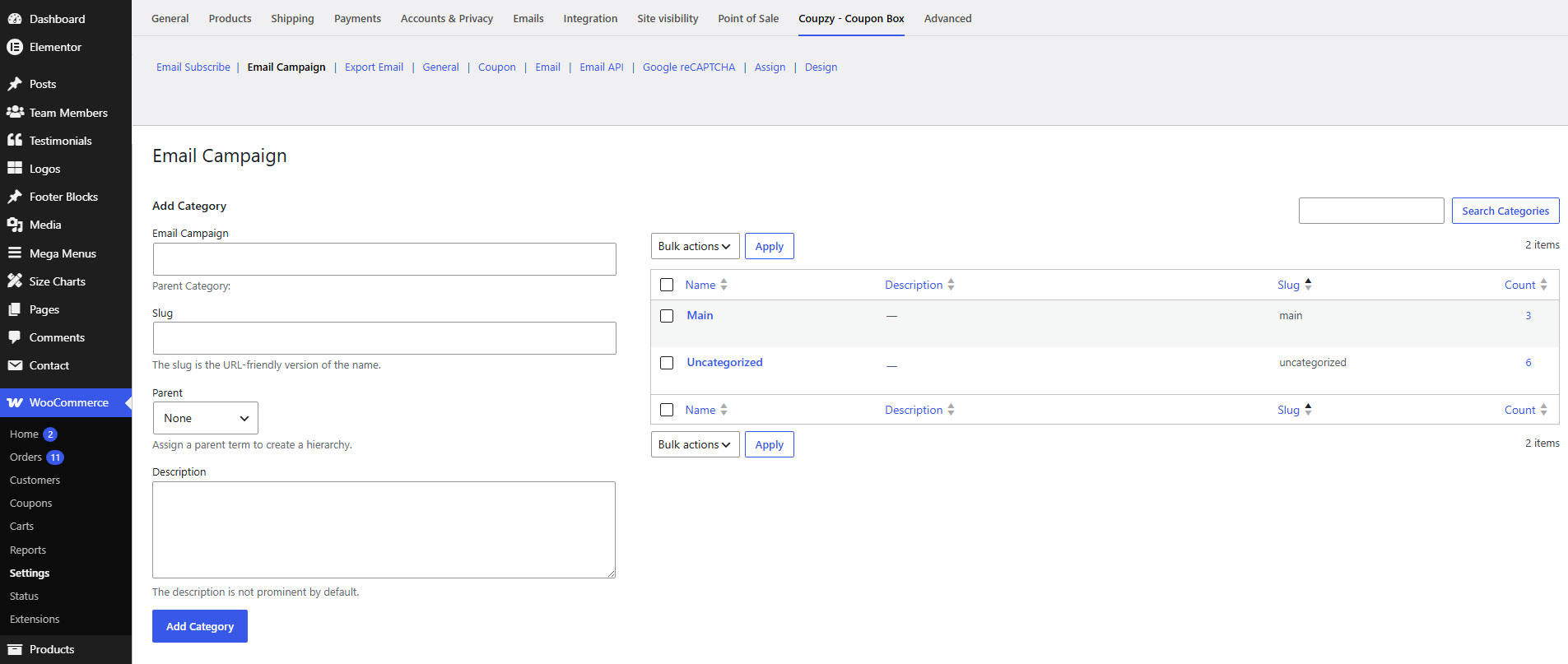Click the Media library icon
Screen dimensions: 1568x664
pos(15,225)
